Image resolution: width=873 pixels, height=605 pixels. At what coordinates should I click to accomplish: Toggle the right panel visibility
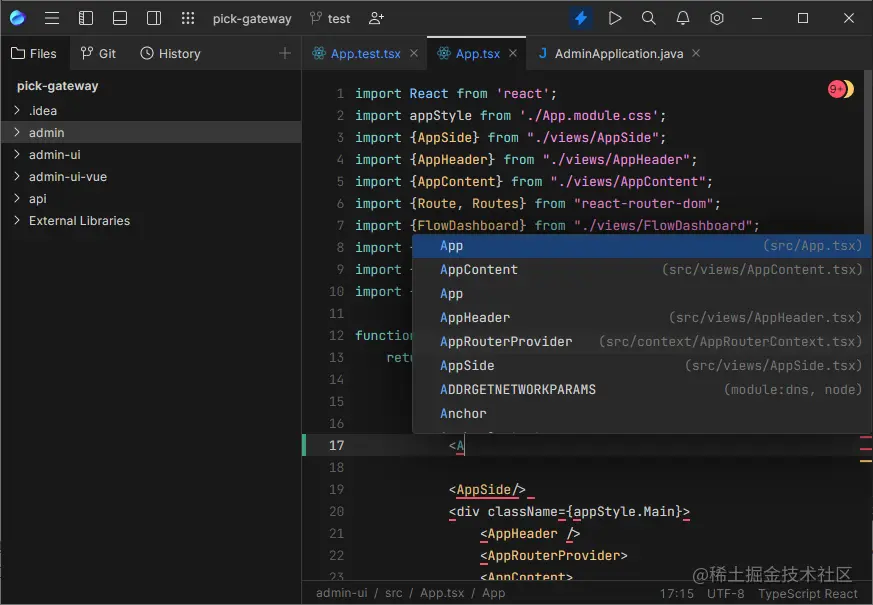pyautogui.click(x=154, y=18)
